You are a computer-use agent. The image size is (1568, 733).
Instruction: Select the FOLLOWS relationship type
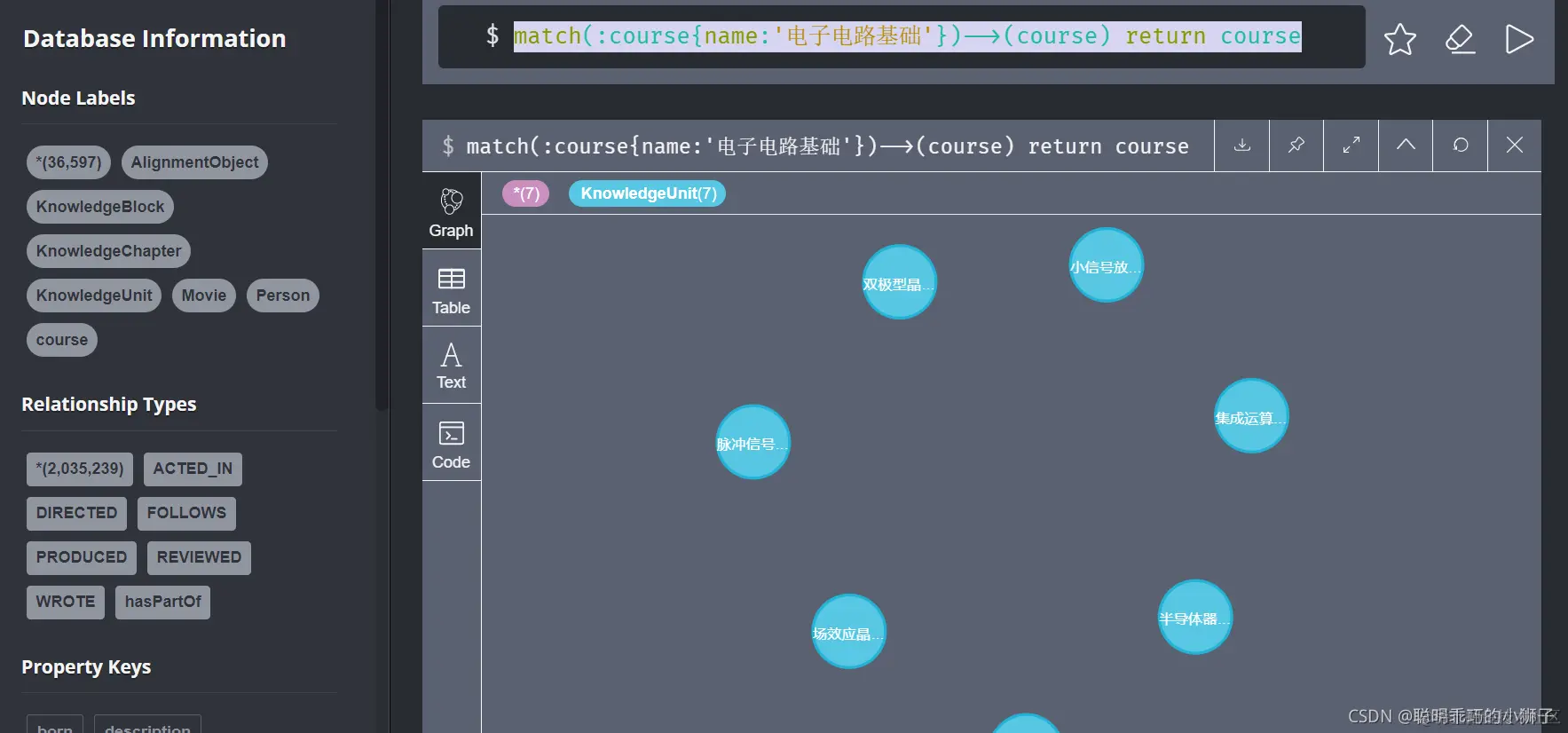click(x=186, y=513)
